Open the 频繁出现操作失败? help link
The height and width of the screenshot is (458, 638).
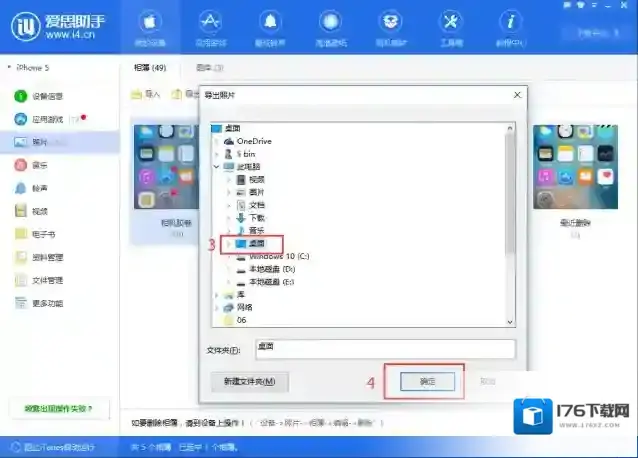pyautogui.click(x=58, y=408)
